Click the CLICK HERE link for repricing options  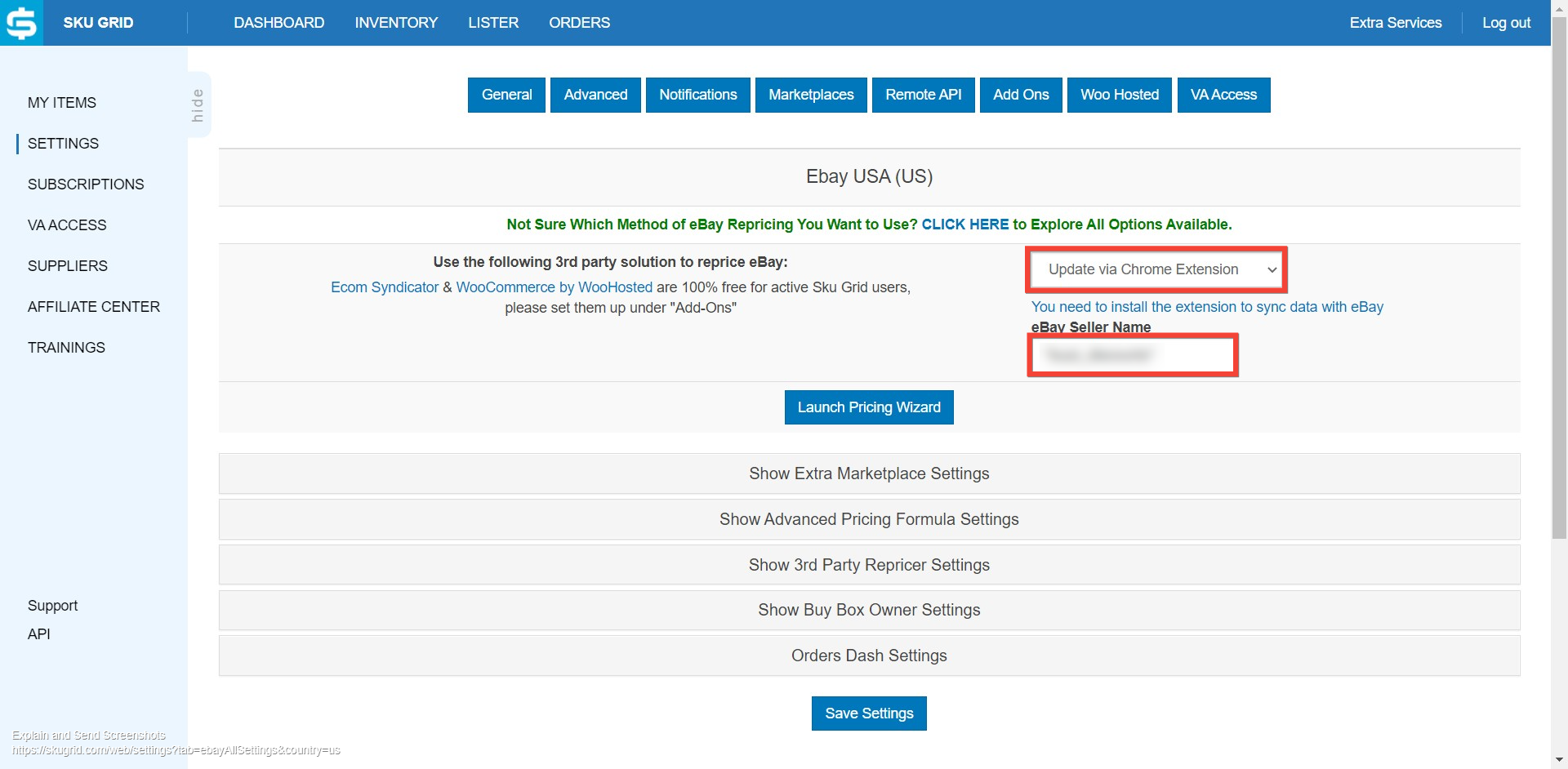pos(965,224)
